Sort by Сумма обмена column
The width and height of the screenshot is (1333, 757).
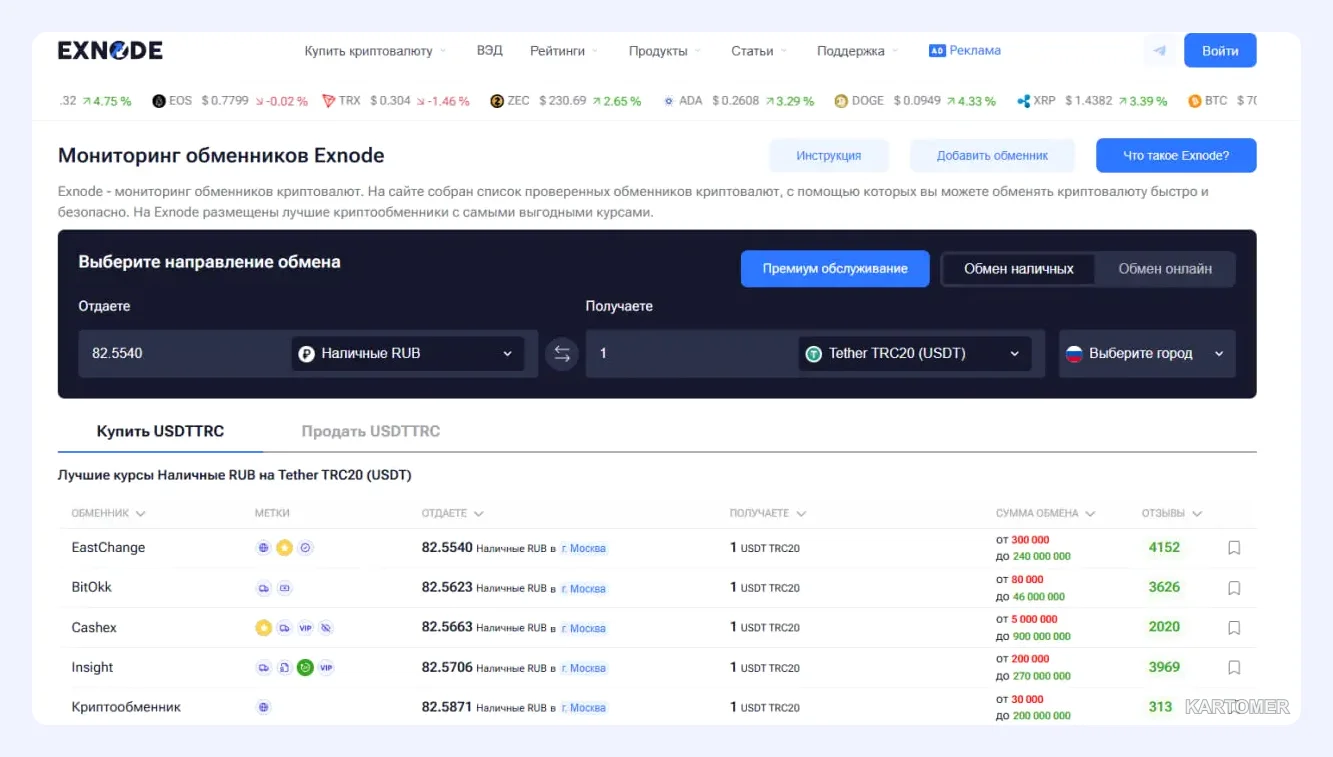coord(1046,513)
